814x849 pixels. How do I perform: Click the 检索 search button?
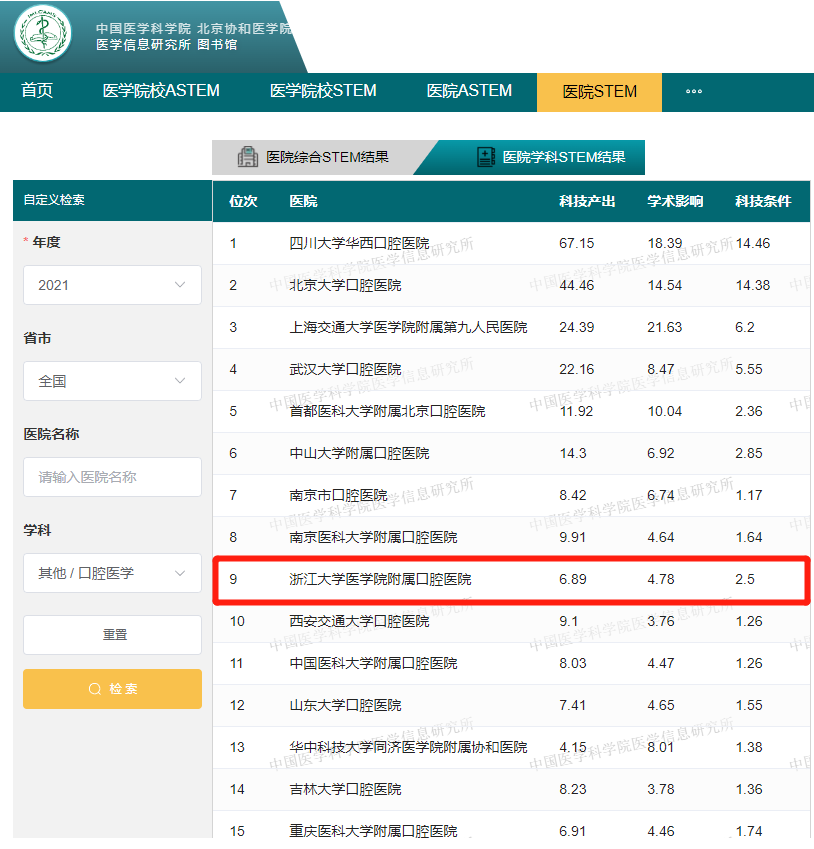(112, 689)
